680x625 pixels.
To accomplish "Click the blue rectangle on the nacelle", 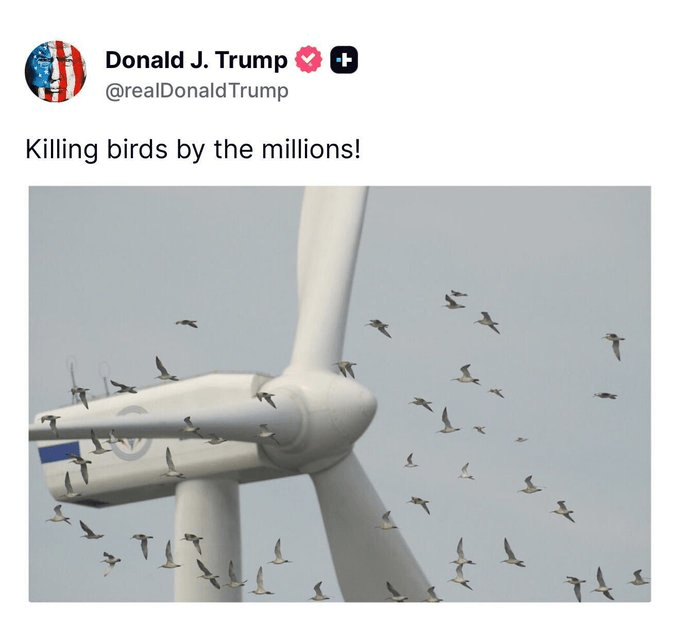I will [x=59, y=452].
